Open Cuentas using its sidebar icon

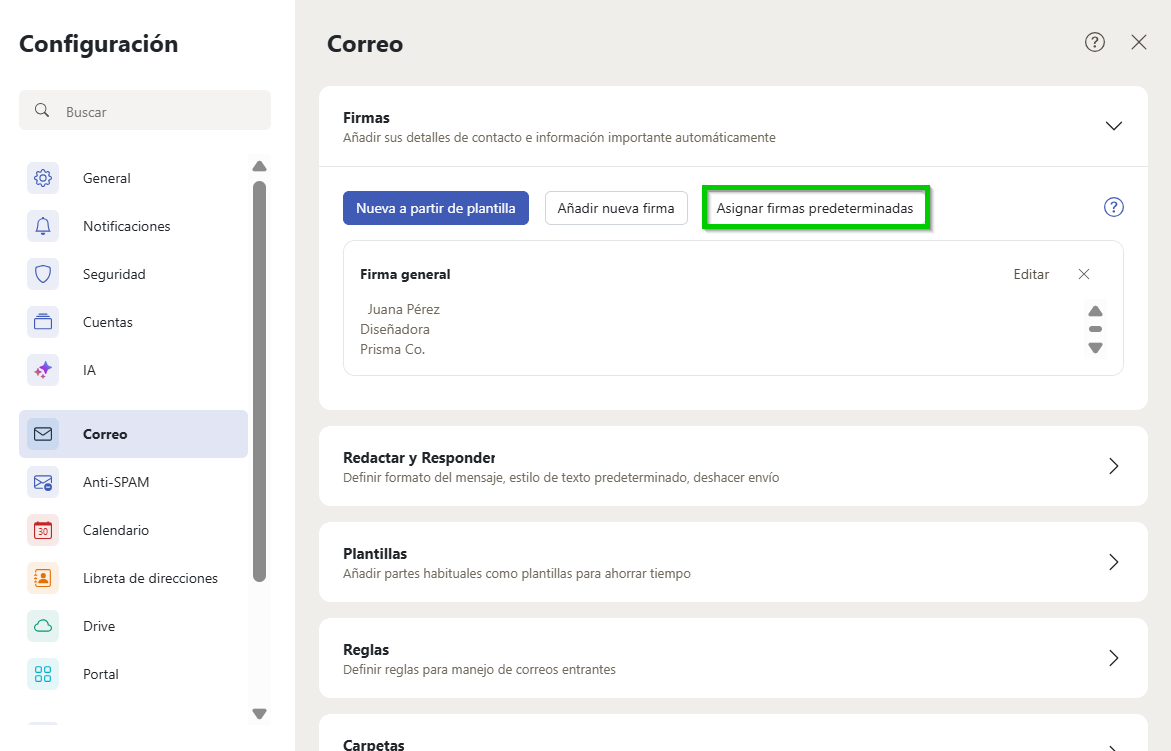42,321
